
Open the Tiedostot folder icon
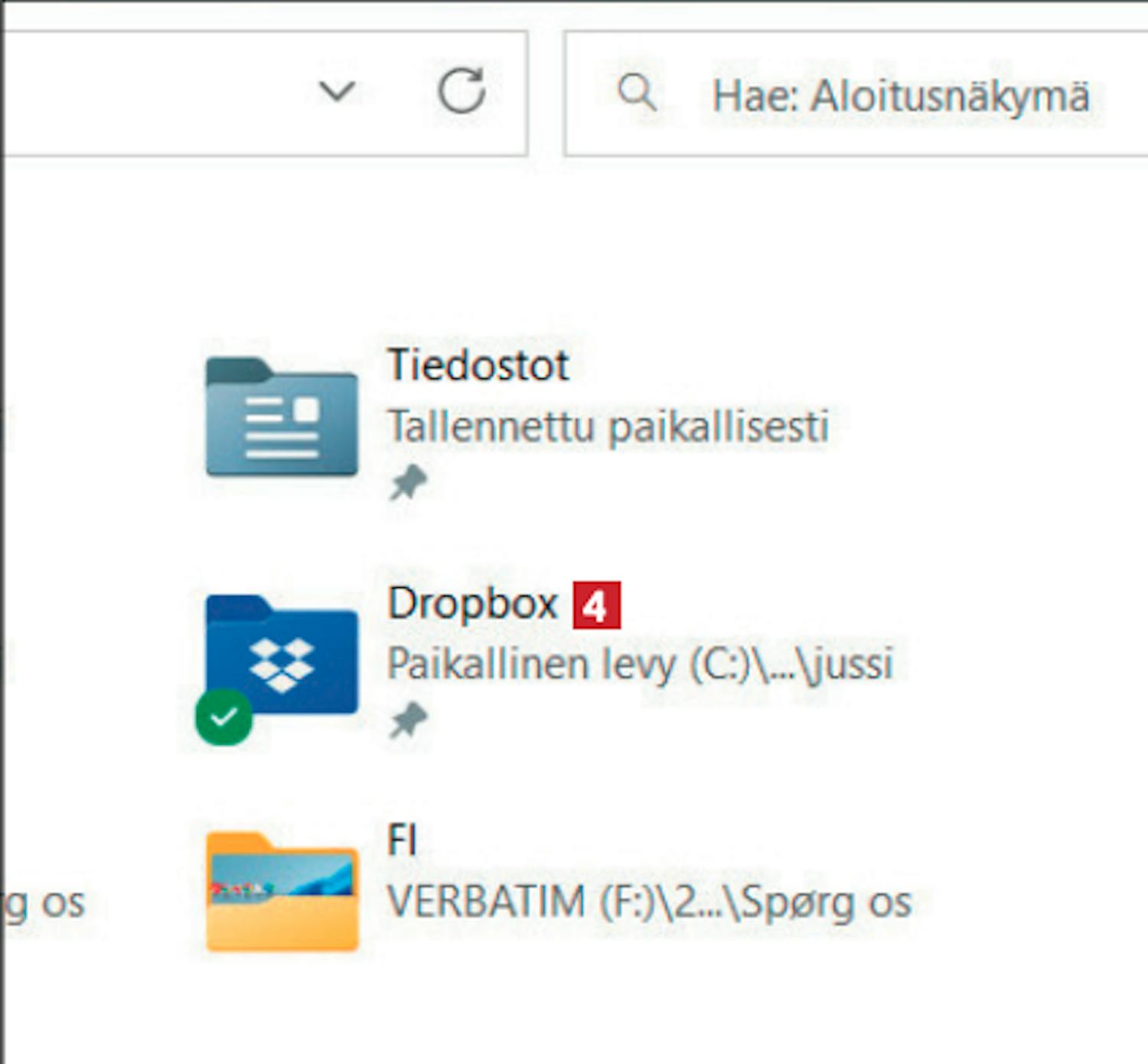click(x=282, y=417)
